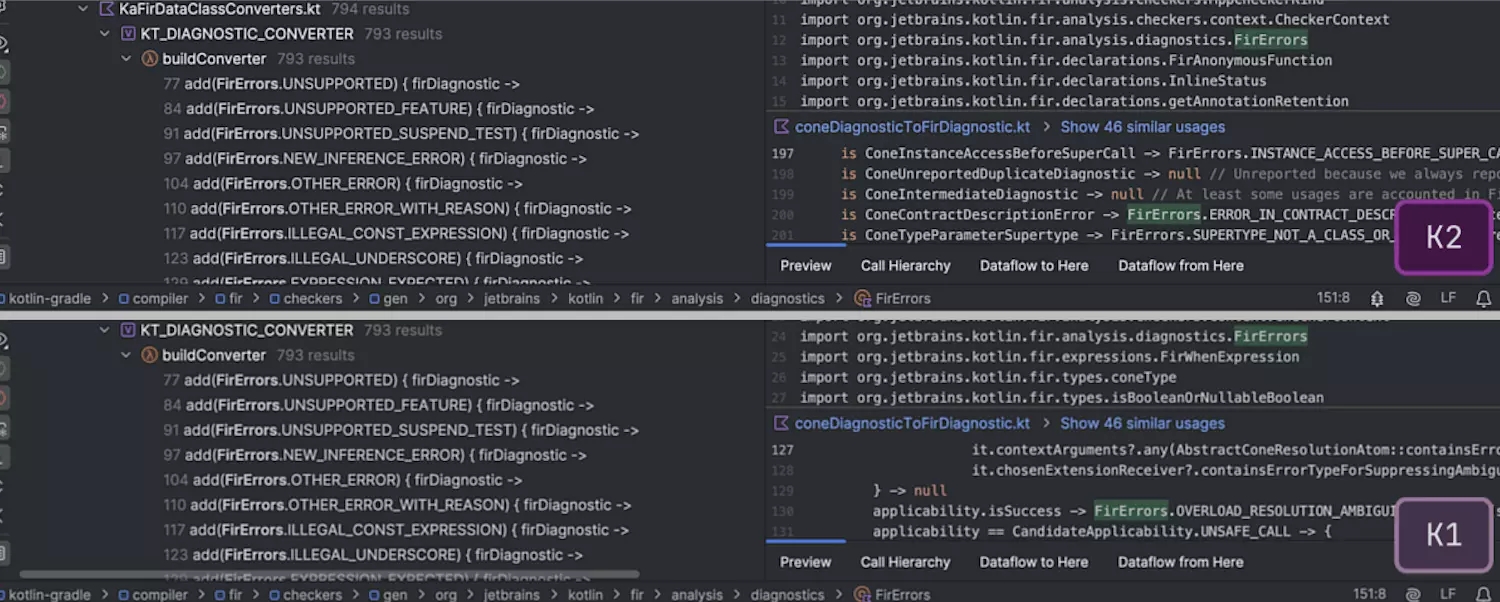Collapse KaFirDataClassConverters.kt results node
The height and width of the screenshot is (602, 1500).
(83, 9)
